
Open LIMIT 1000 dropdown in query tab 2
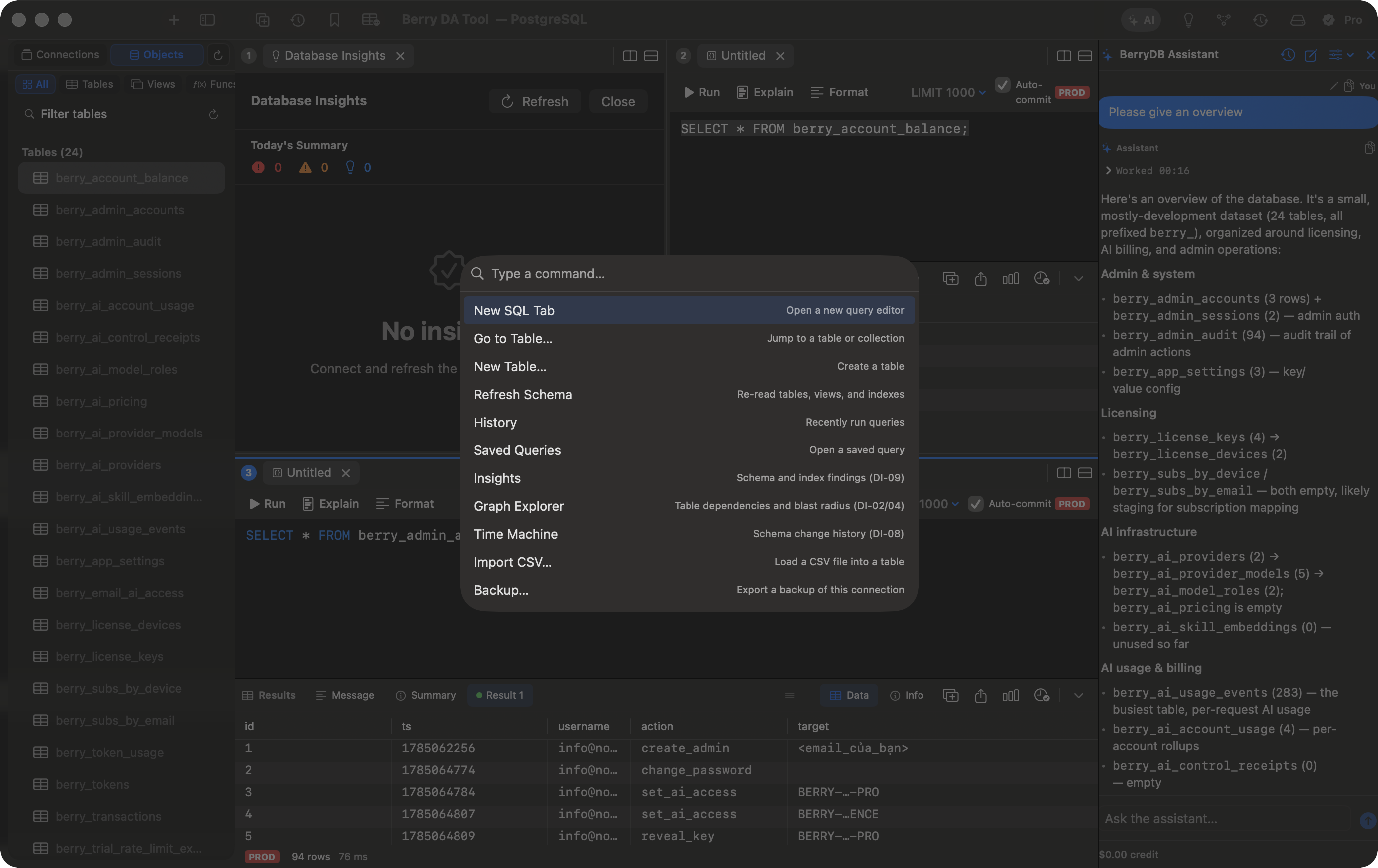tap(948, 93)
